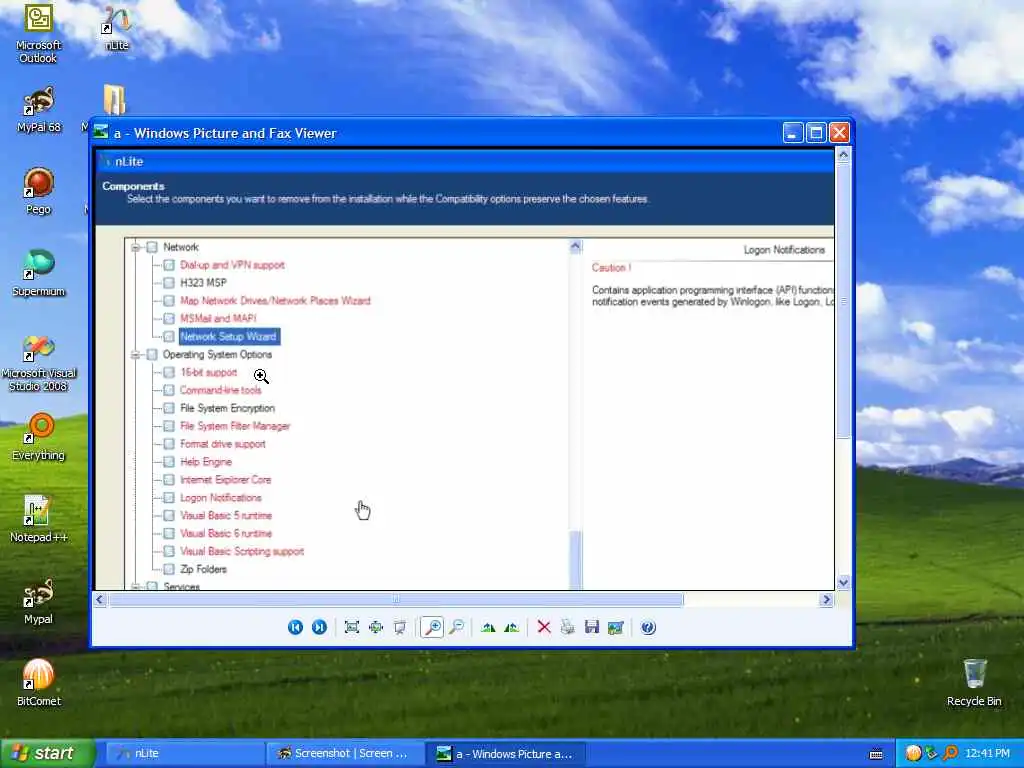This screenshot has width=1024, height=768.
Task: Print the picture using printer icon
Action: [568, 628]
